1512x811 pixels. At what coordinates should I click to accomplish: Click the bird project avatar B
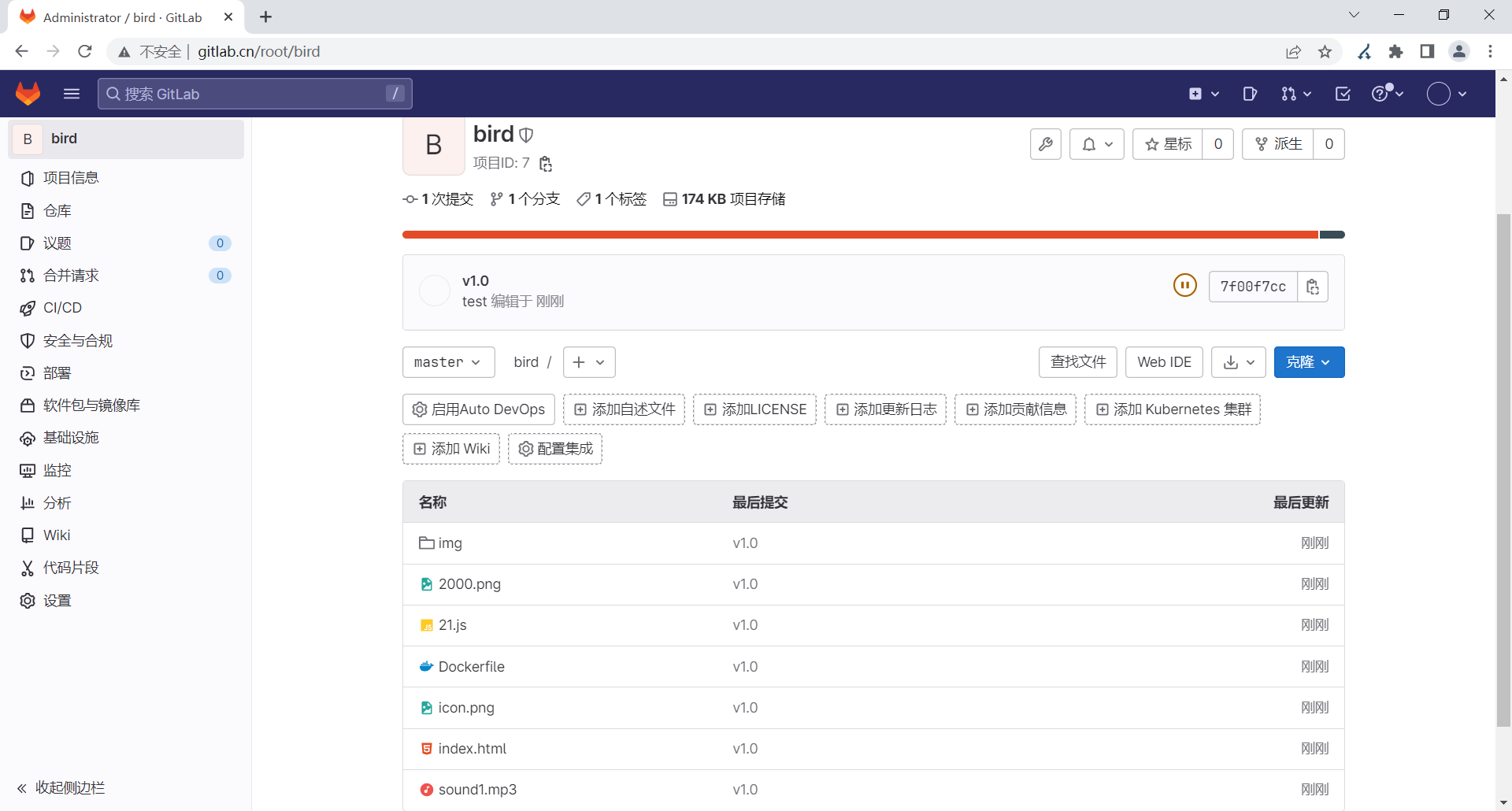[x=434, y=145]
